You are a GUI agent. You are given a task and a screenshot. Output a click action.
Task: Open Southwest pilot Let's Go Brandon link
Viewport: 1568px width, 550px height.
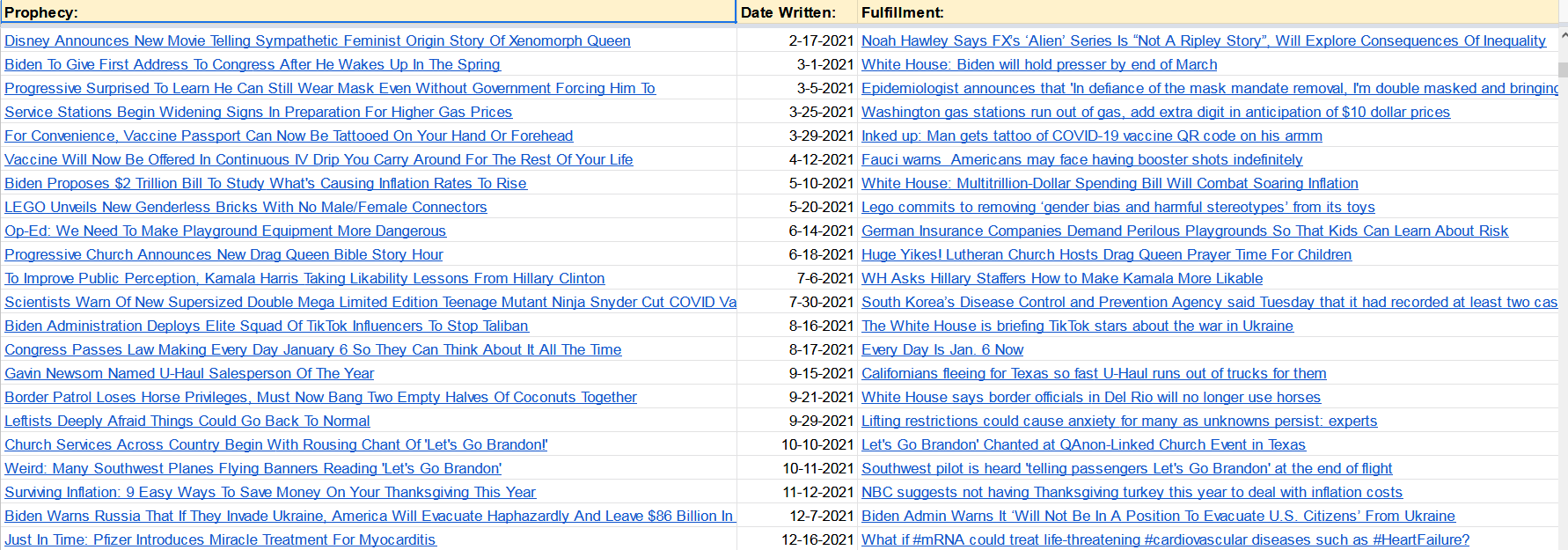(1127, 468)
